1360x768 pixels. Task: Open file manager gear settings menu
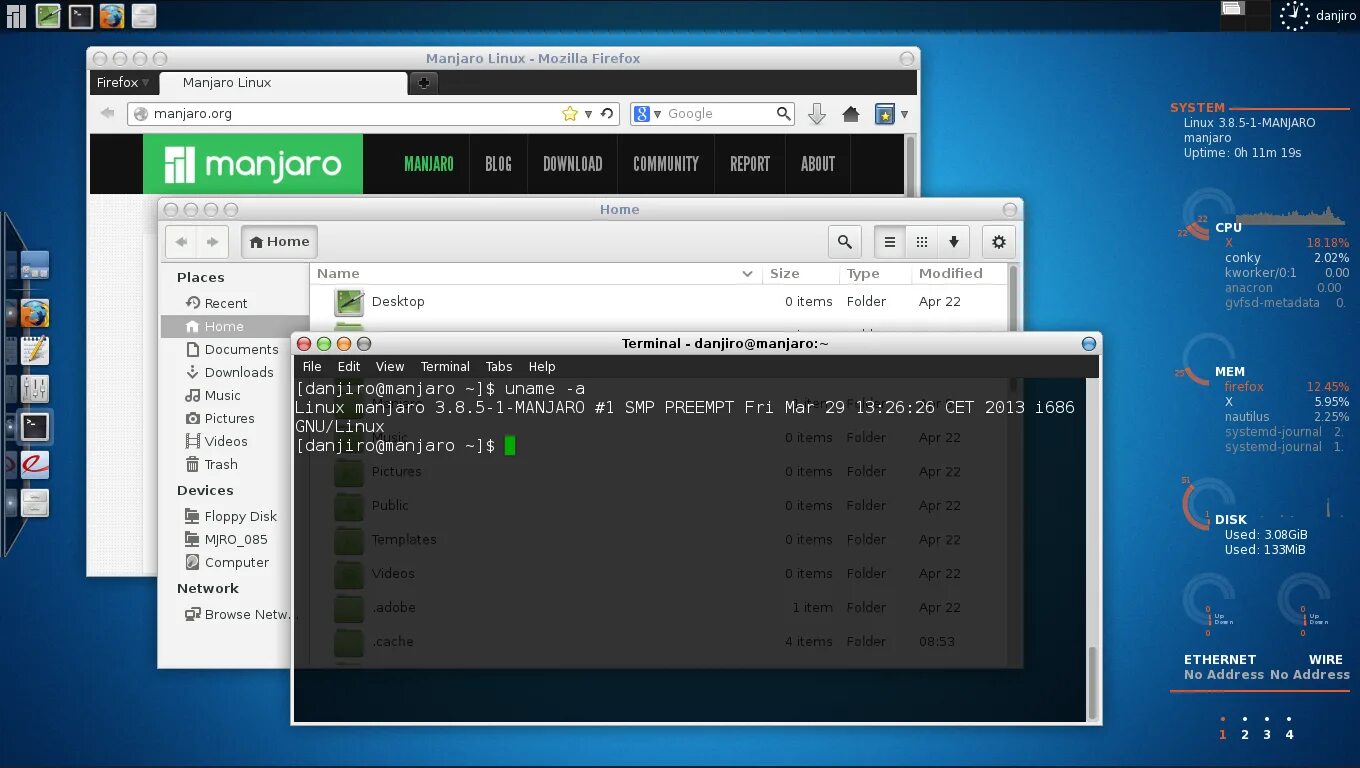pyautogui.click(x=999, y=241)
